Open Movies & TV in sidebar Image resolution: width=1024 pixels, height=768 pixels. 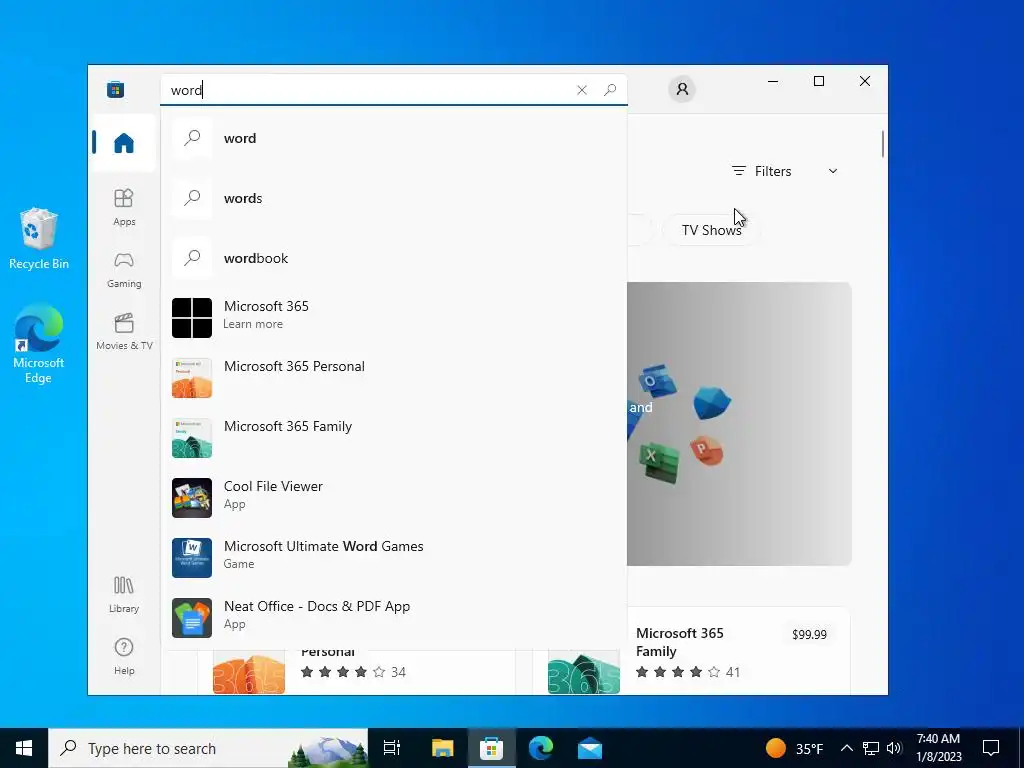[124, 332]
